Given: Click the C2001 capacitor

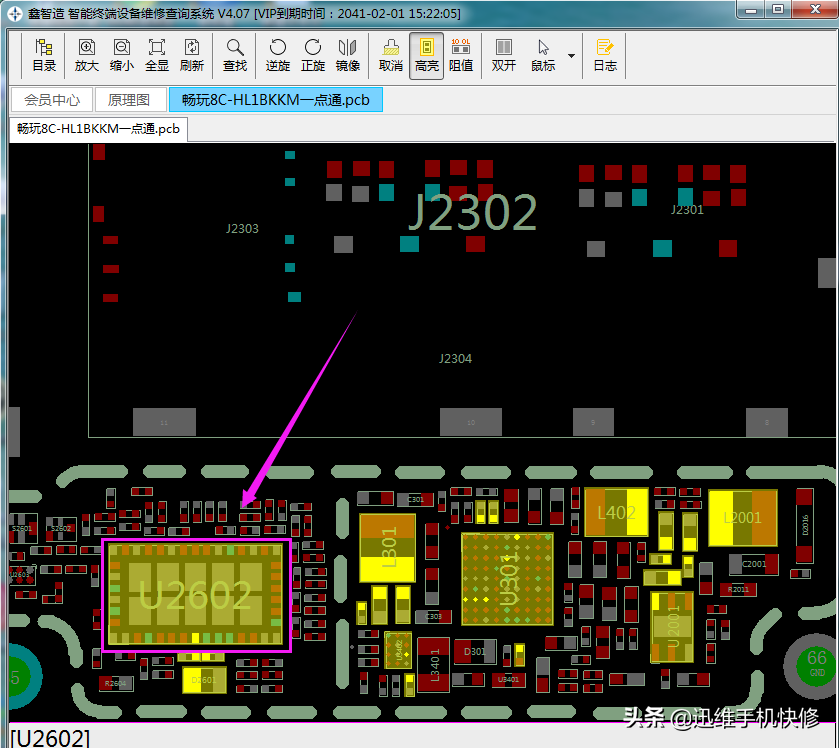Looking at the screenshot, I should point(754,564).
